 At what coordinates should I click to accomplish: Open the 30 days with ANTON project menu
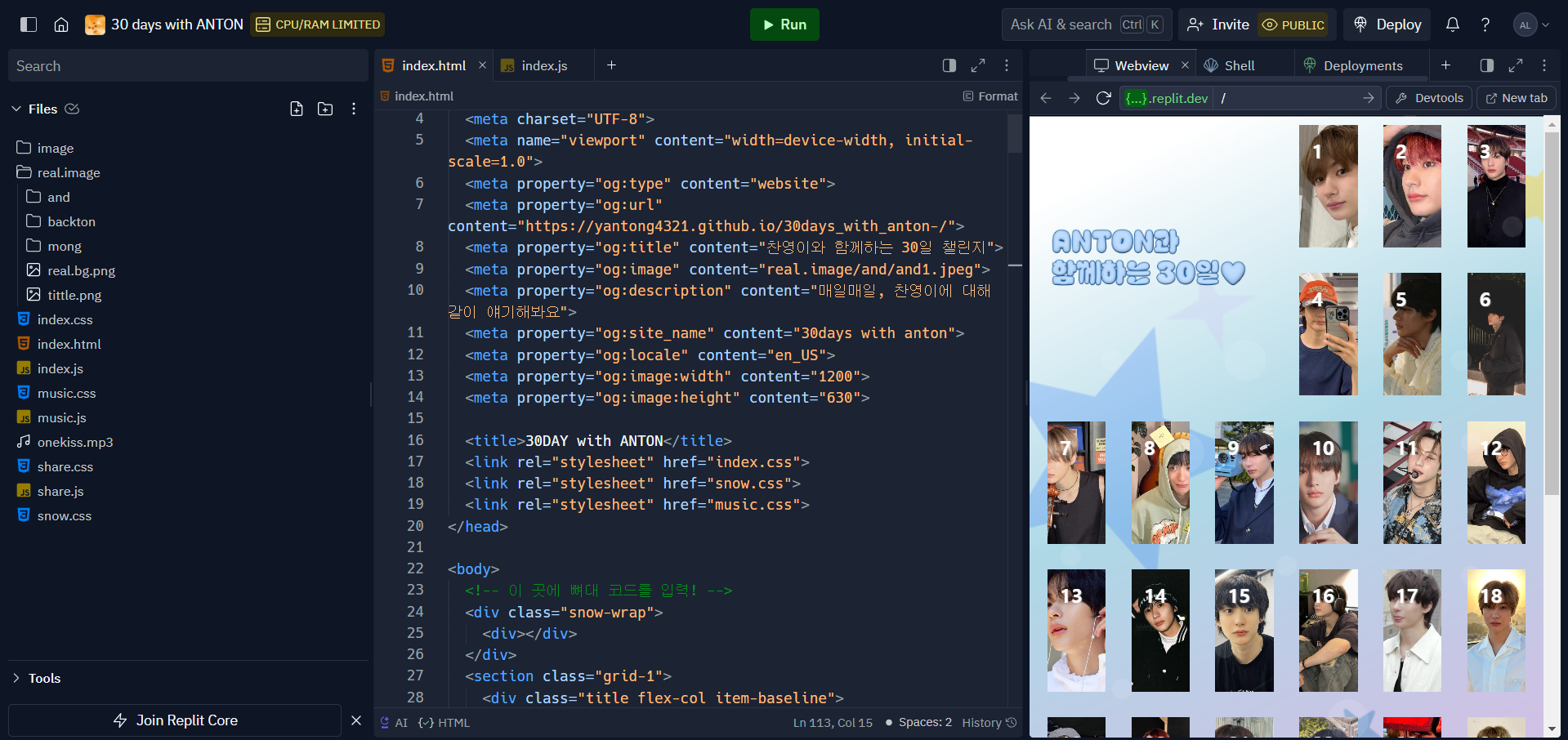[x=164, y=25]
